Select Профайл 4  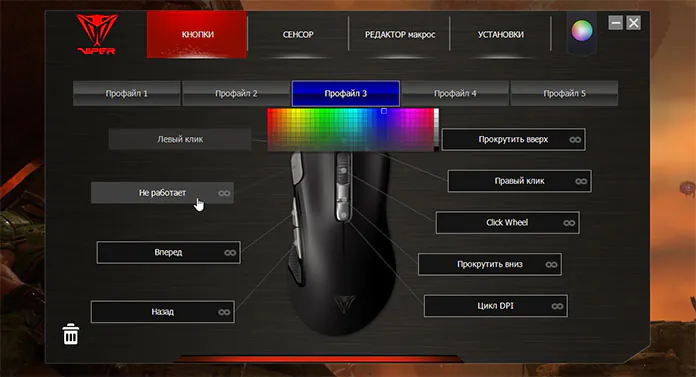click(455, 93)
